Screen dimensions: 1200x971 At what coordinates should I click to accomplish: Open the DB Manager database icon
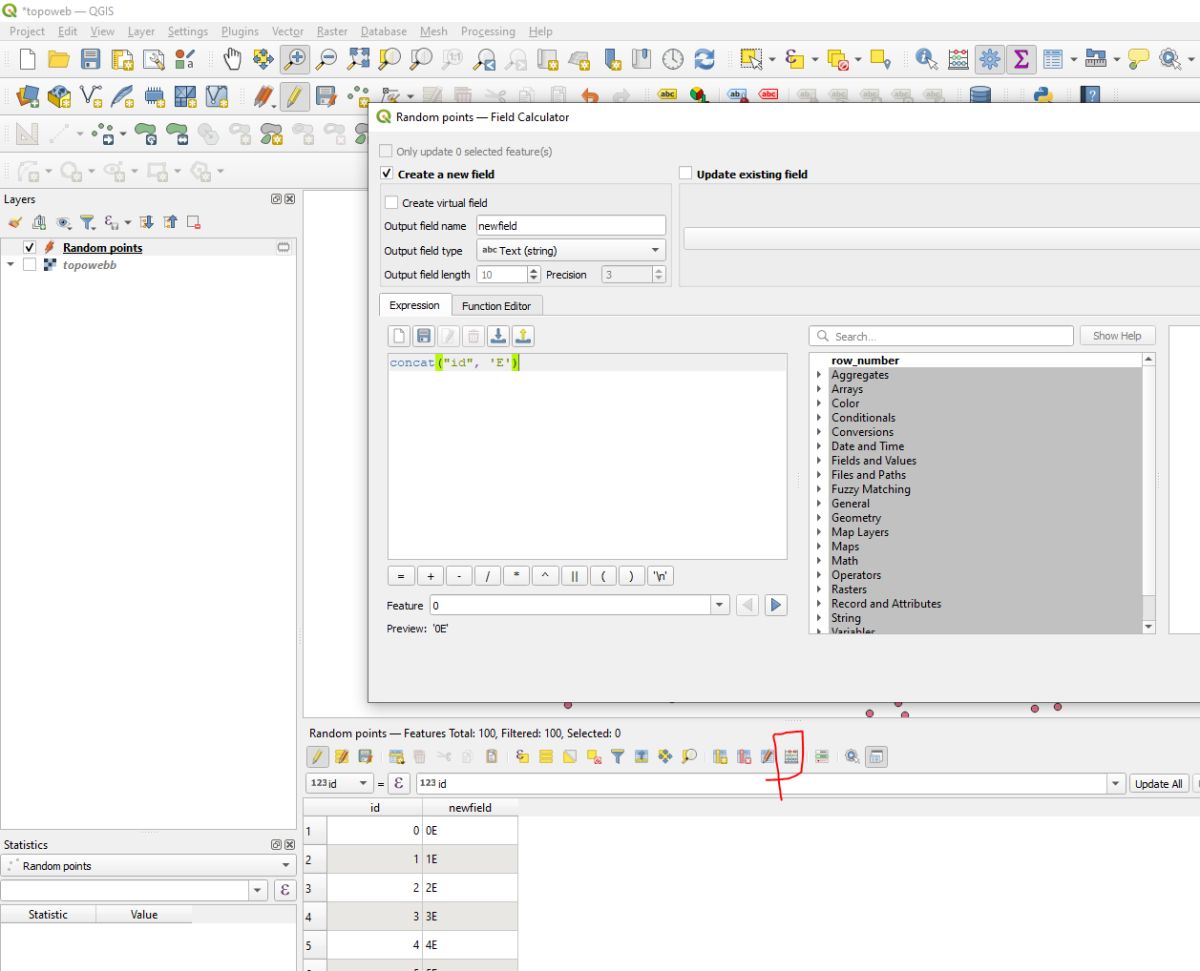(980, 96)
